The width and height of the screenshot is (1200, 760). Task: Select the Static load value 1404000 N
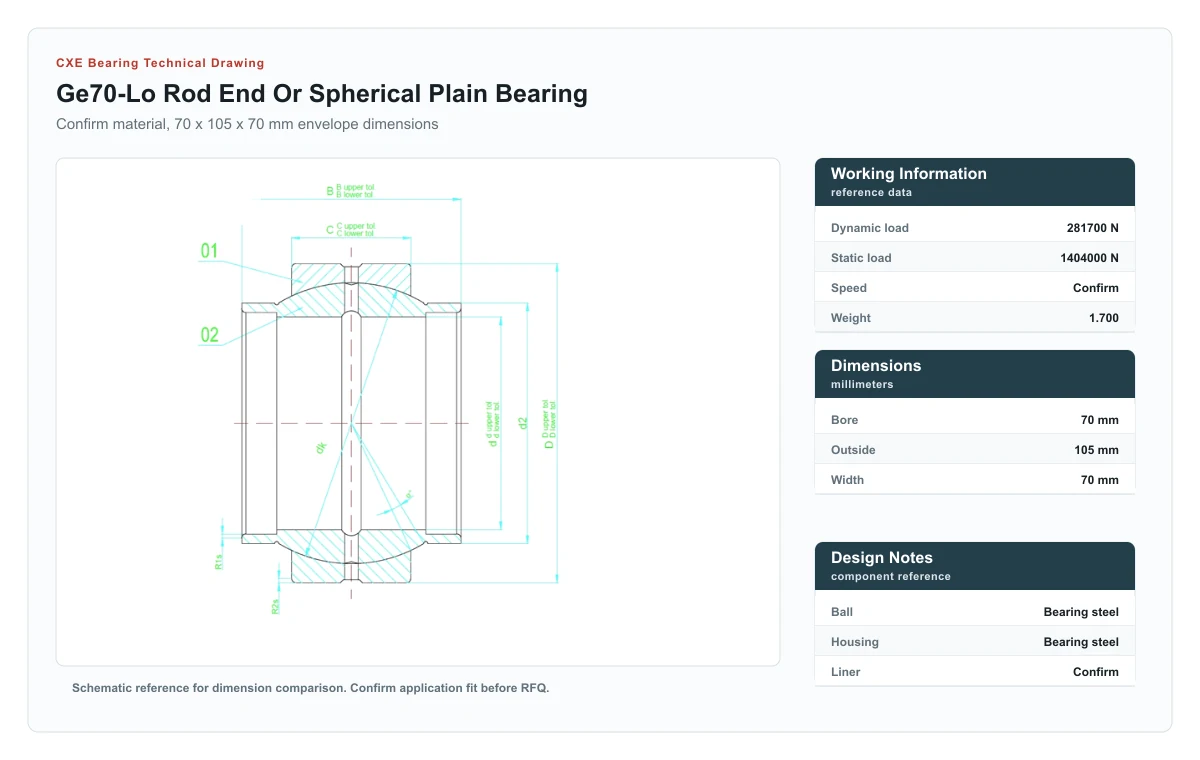1089,258
